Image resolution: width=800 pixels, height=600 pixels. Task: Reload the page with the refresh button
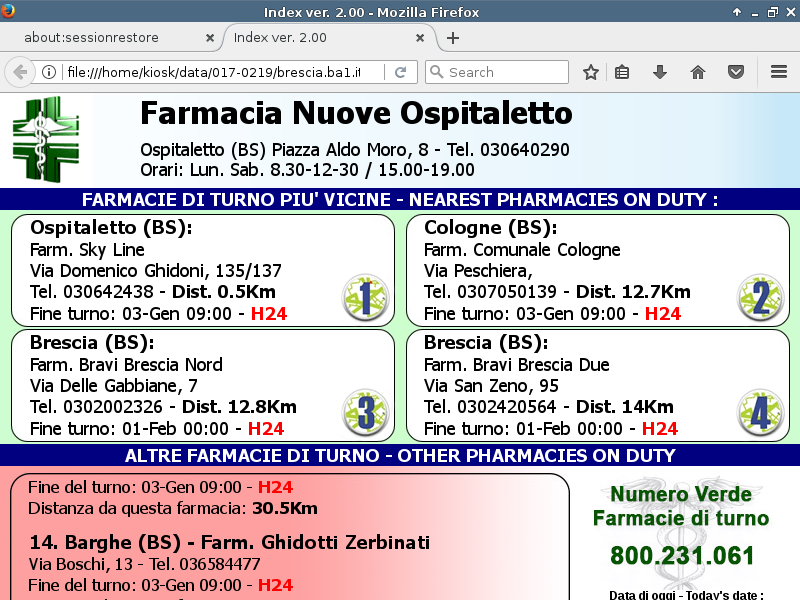click(x=400, y=72)
